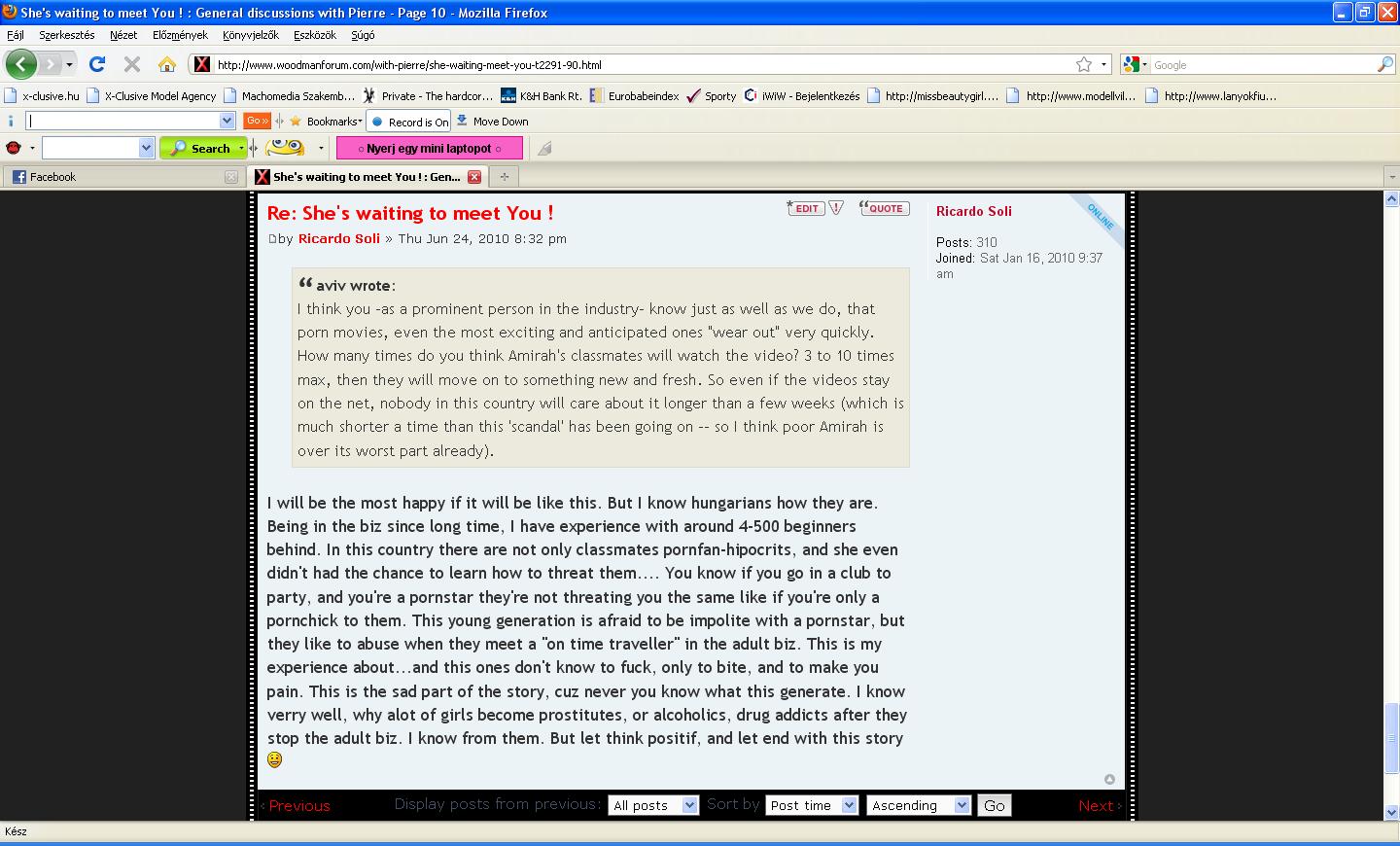Follow the Next page link
Viewport: 1400px width, 846px height.
[1099, 805]
